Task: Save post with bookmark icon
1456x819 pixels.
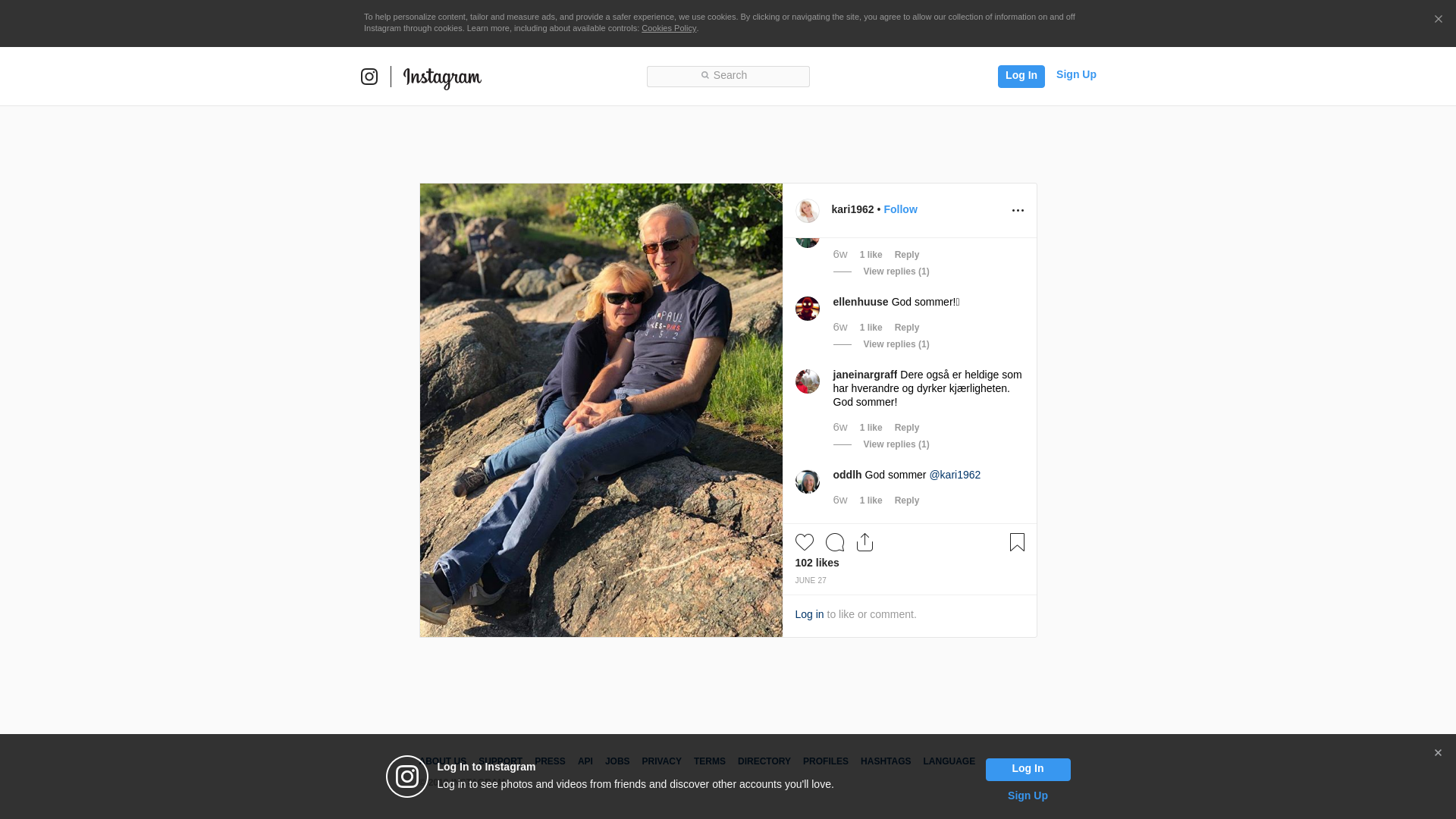Action: (x=1017, y=542)
